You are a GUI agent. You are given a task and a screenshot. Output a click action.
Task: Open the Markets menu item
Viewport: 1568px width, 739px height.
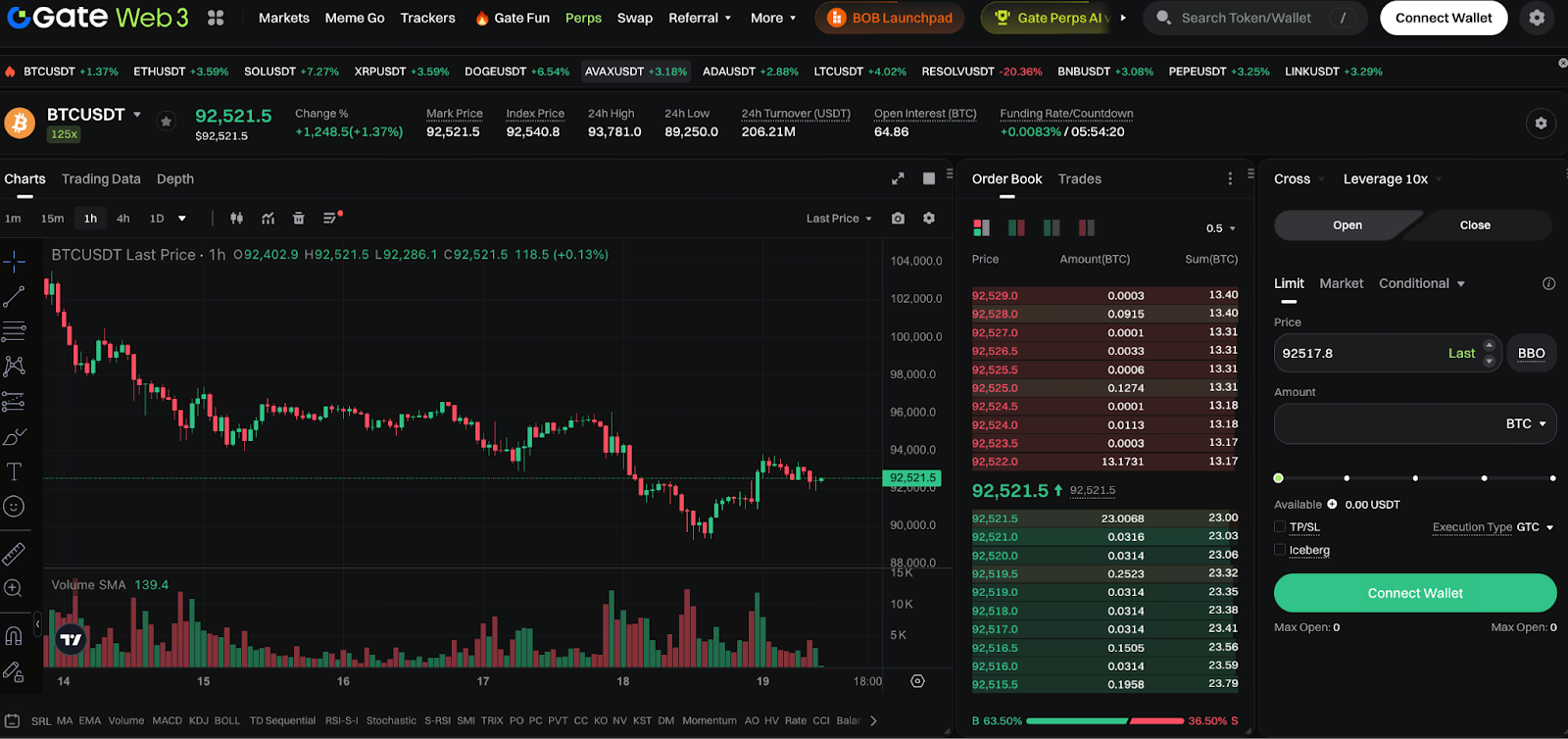click(x=284, y=18)
